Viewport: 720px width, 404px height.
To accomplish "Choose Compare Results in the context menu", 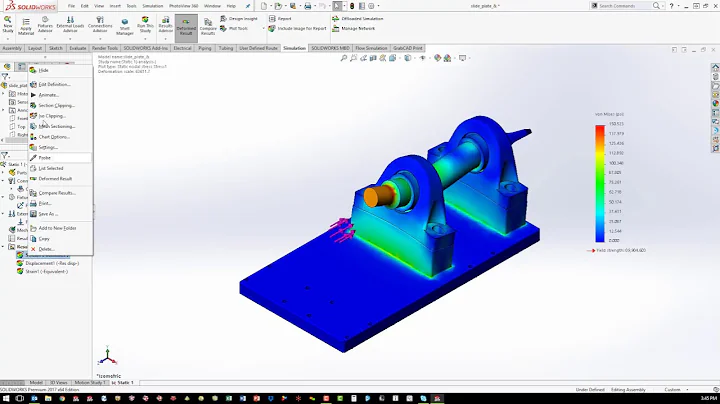I will (x=60, y=193).
